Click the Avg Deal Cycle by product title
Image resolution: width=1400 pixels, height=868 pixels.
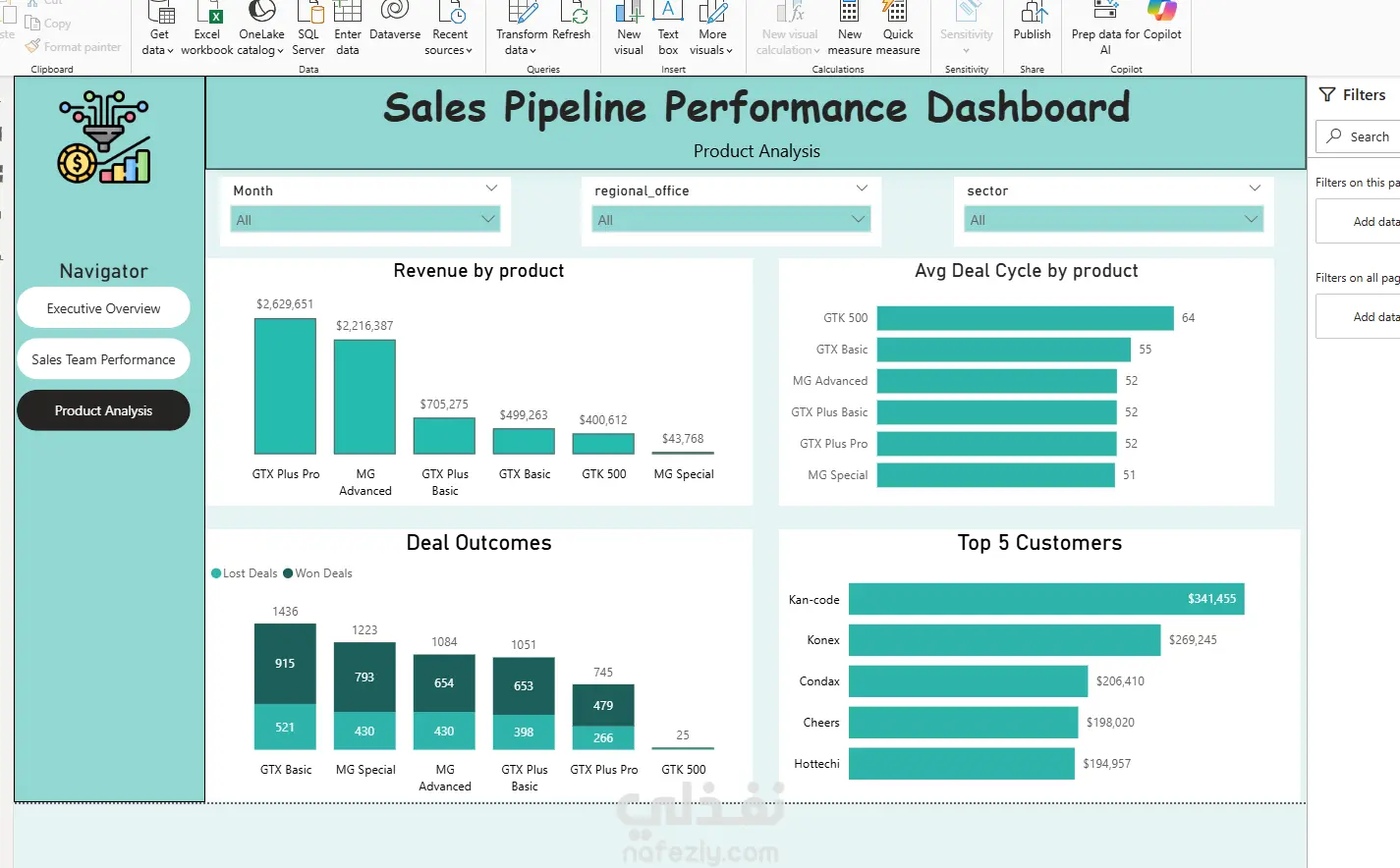click(1026, 271)
